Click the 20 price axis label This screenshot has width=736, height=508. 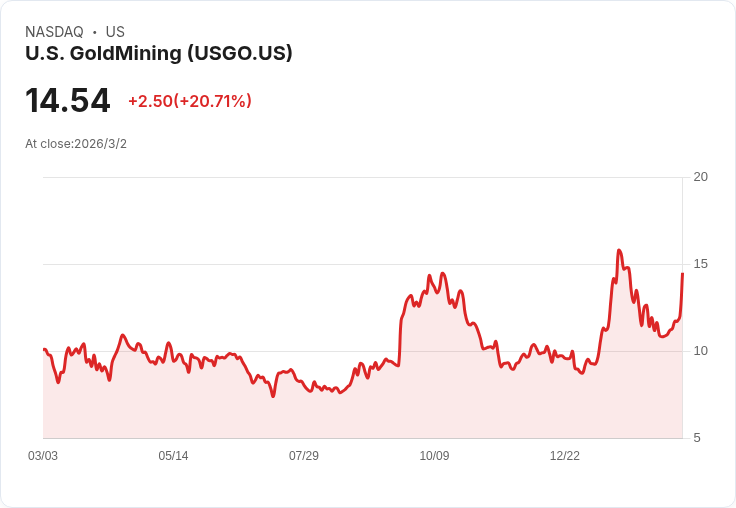[x=700, y=177]
